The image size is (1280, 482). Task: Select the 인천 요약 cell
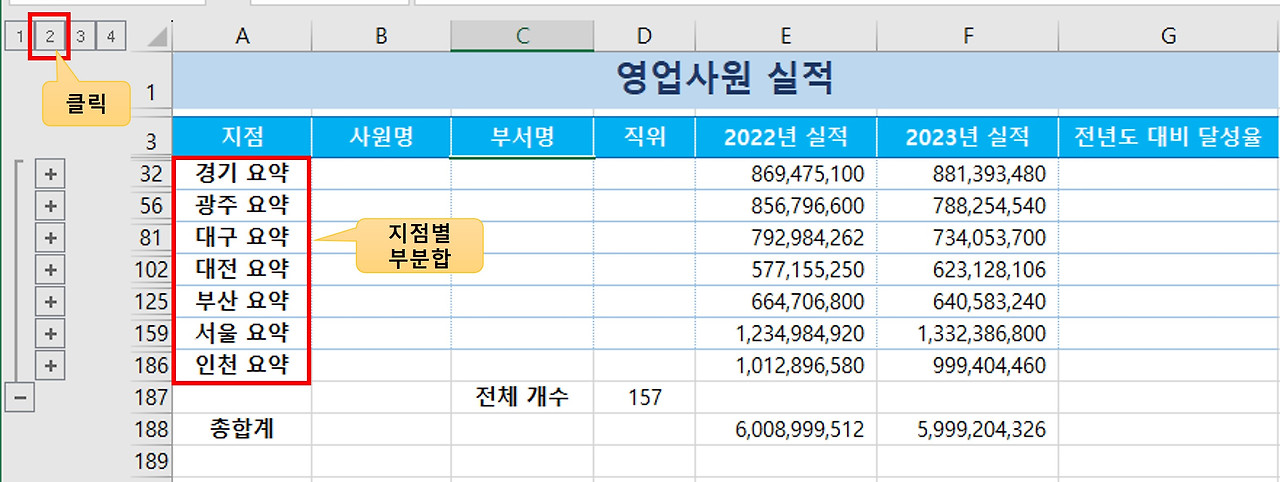(x=242, y=365)
